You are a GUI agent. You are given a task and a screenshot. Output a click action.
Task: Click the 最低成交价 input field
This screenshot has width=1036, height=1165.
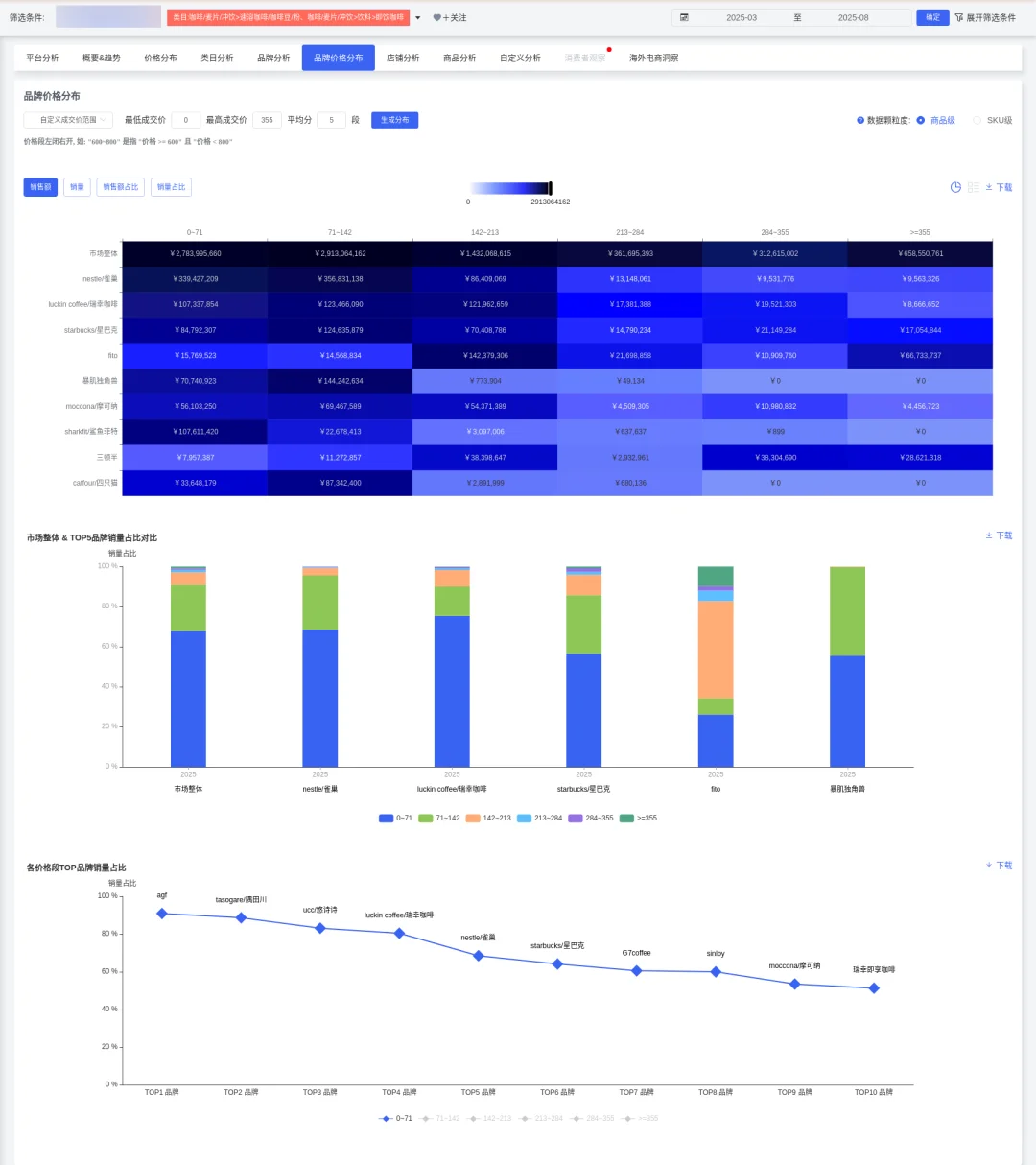(186, 120)
